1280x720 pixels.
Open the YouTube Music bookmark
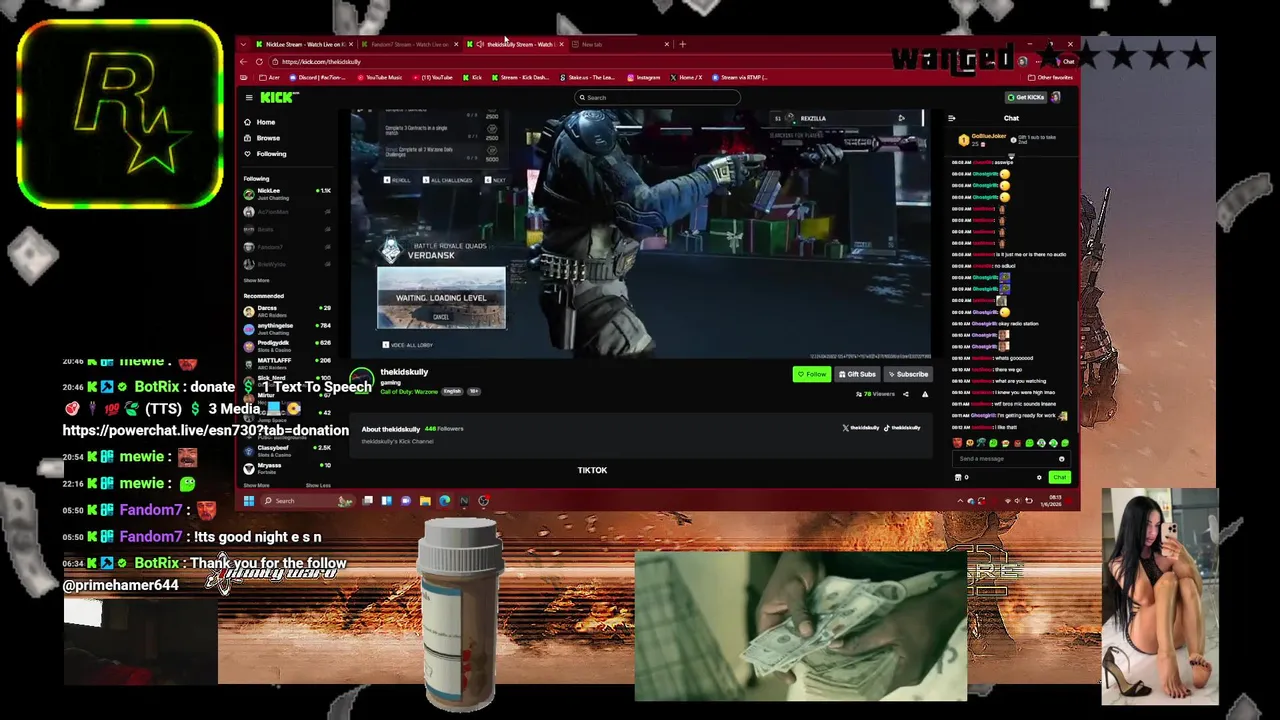380,77
